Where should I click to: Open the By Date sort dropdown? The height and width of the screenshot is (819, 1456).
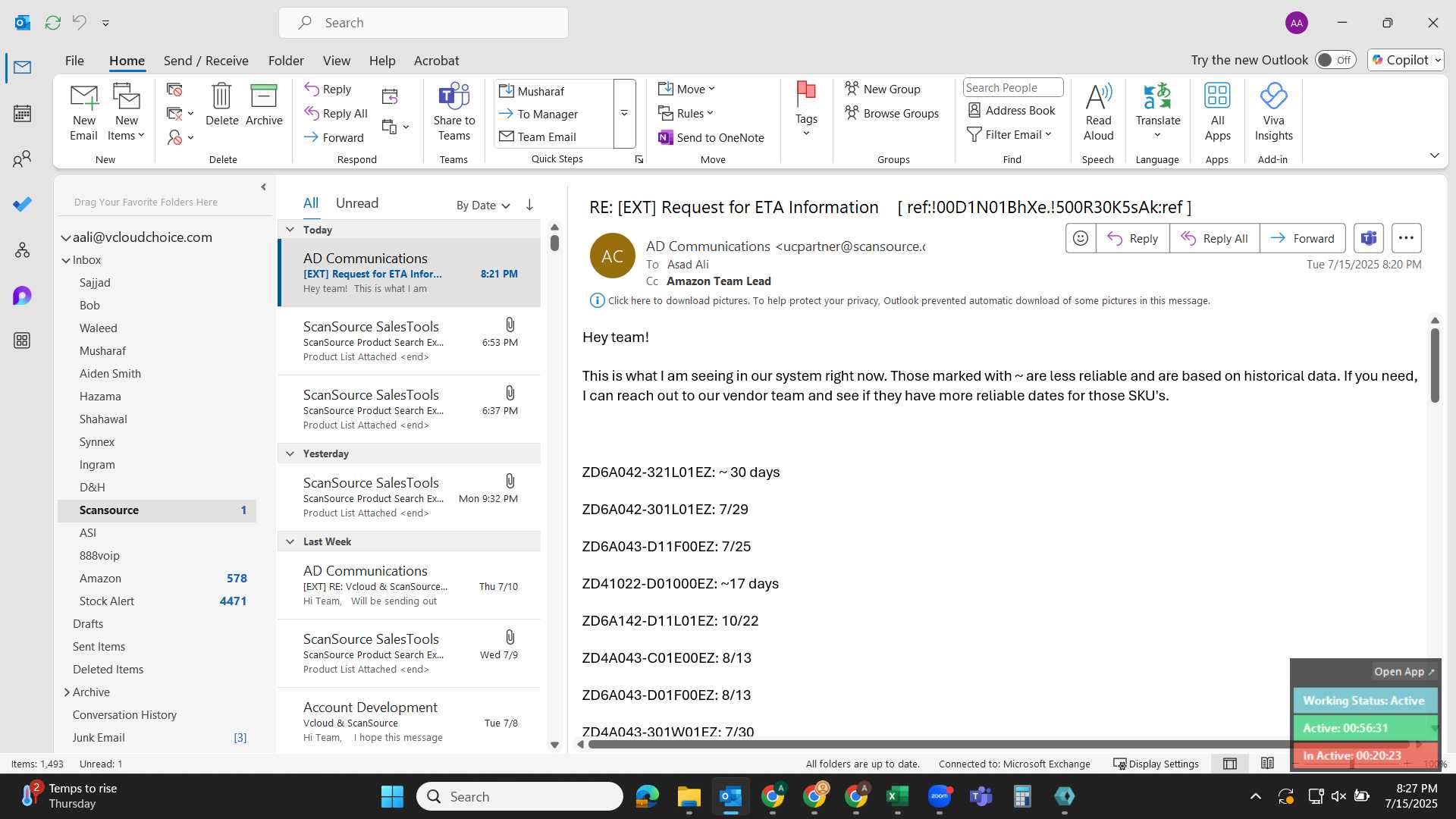pyautogui.click(x=483, y=206)
